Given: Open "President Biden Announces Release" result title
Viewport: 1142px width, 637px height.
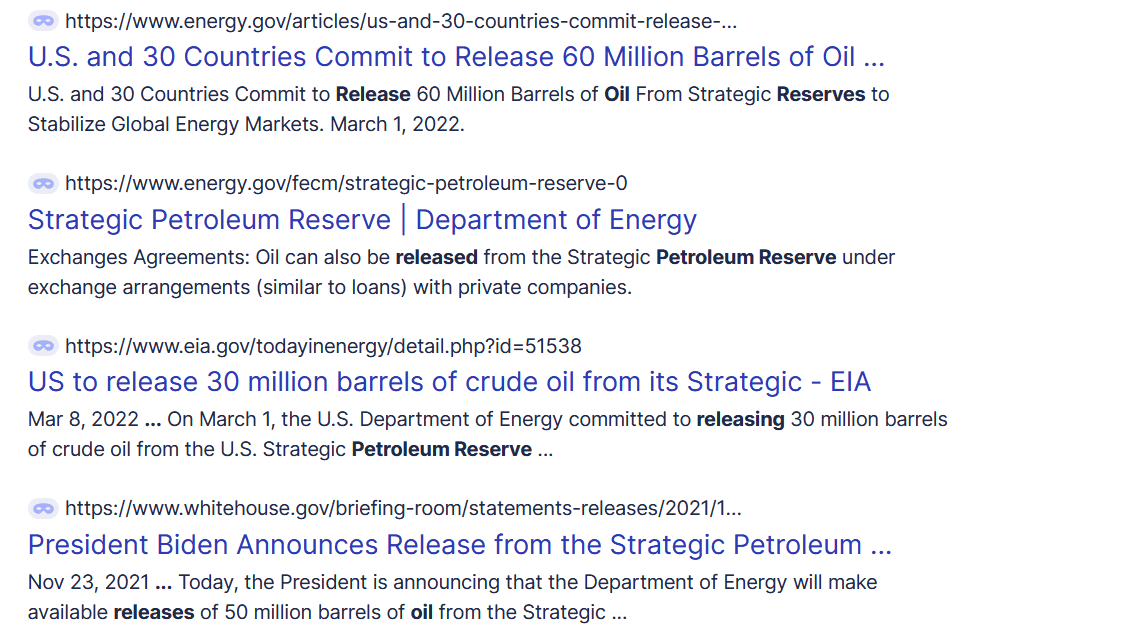Looking at the screenshot, I should click(459, 544).
